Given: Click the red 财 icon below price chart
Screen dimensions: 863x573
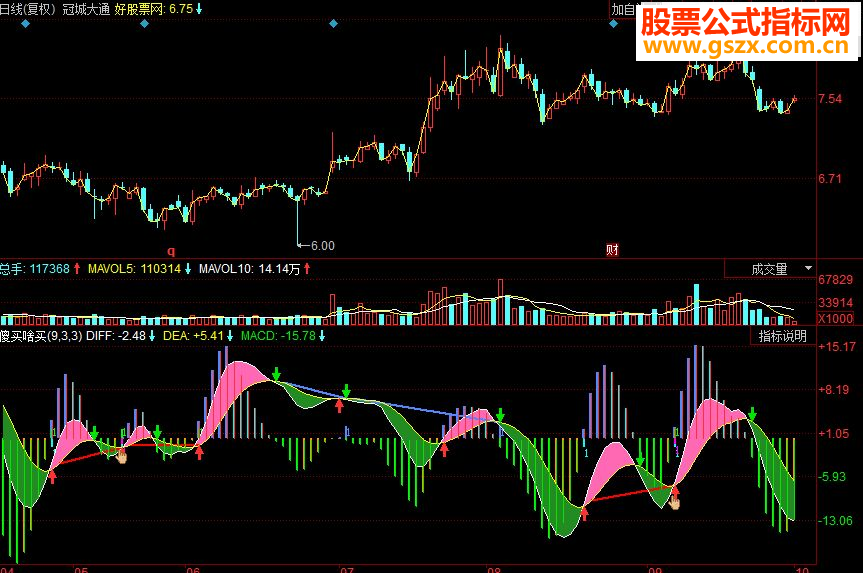Looking at the screenshot, I should (x=612, y=250).
